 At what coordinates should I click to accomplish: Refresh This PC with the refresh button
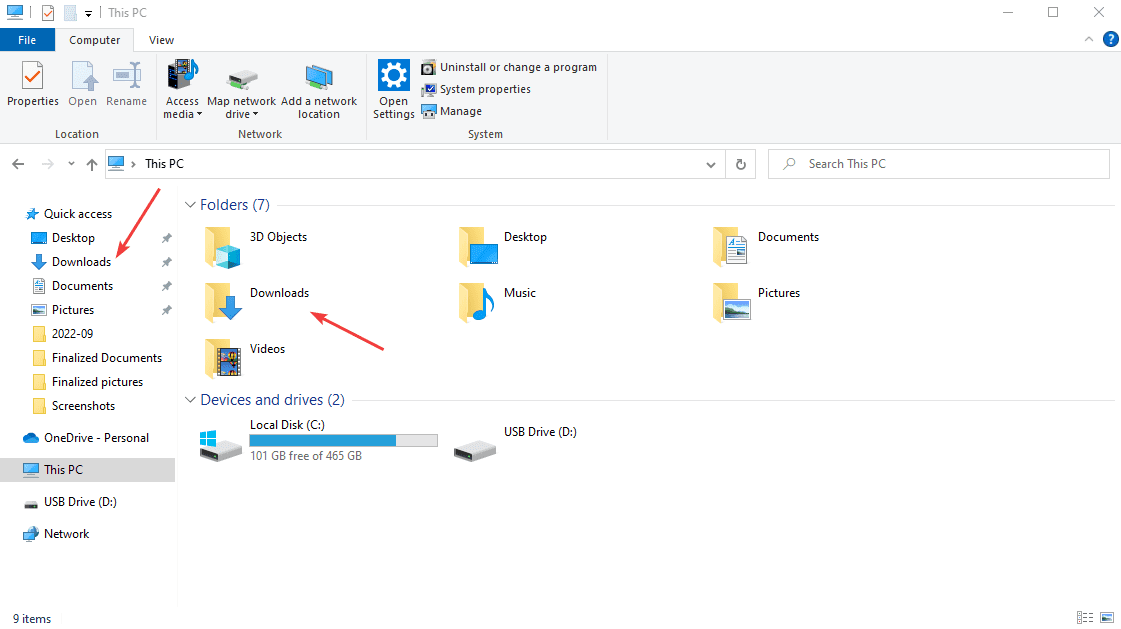coord(740,163)
